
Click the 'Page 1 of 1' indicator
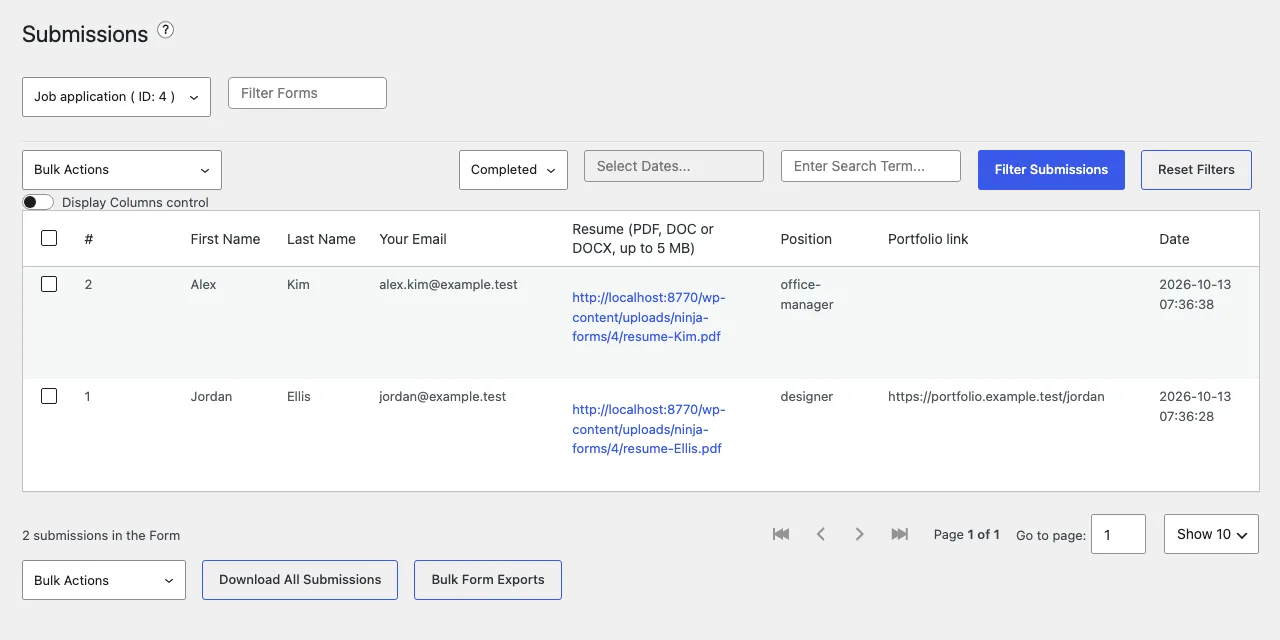tap(966, 535)
